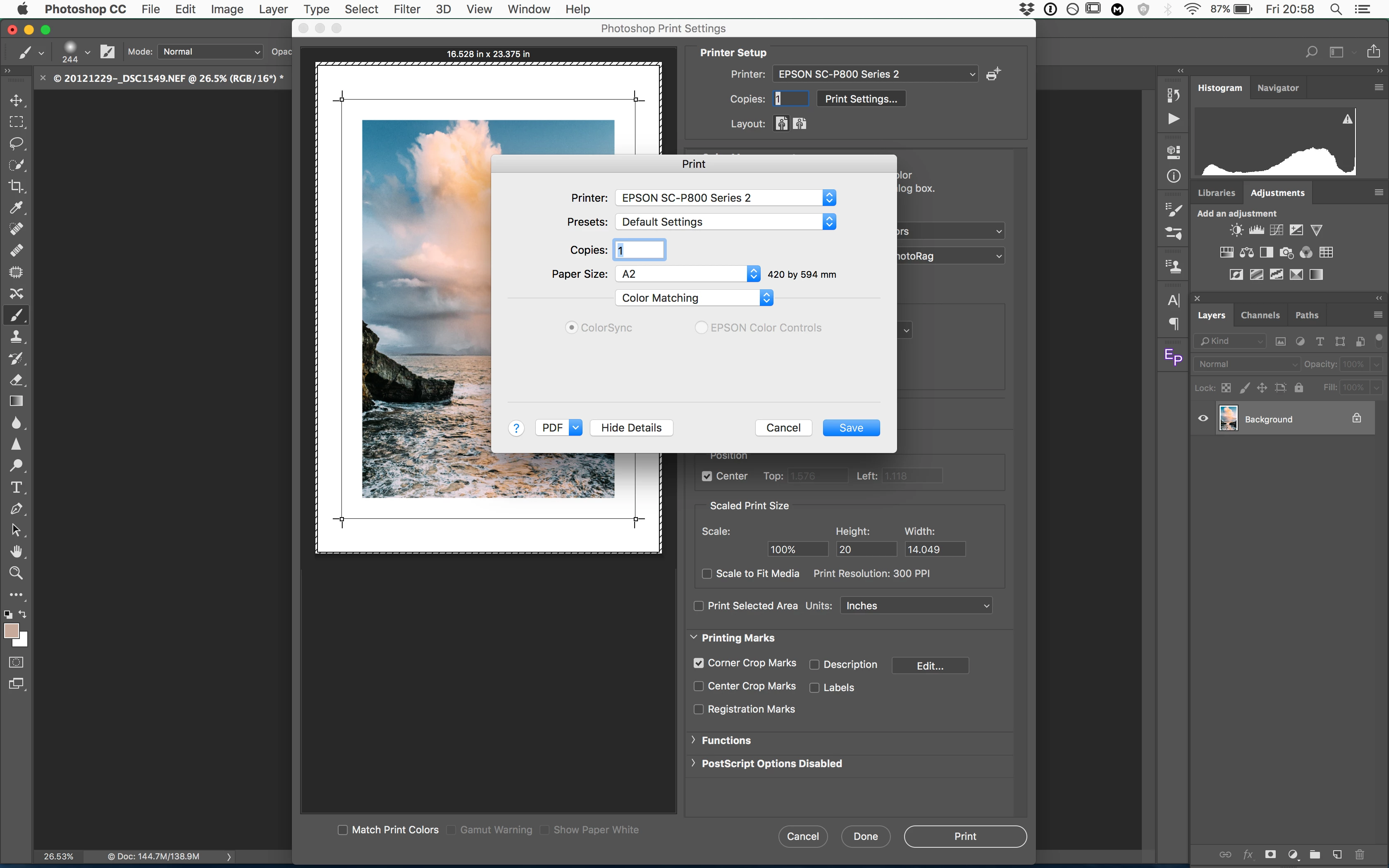
Task: Switch to the Channels tab
Action: click(x=1260, y=315)
